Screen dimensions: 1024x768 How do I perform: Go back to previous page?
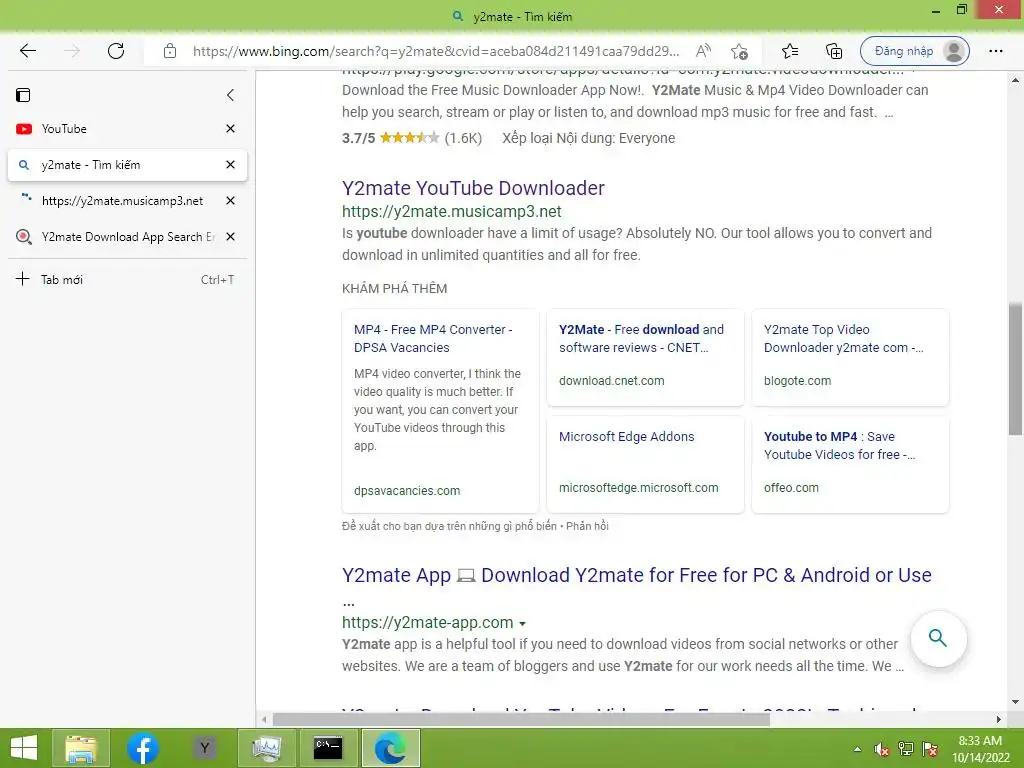tap(27, 51)
